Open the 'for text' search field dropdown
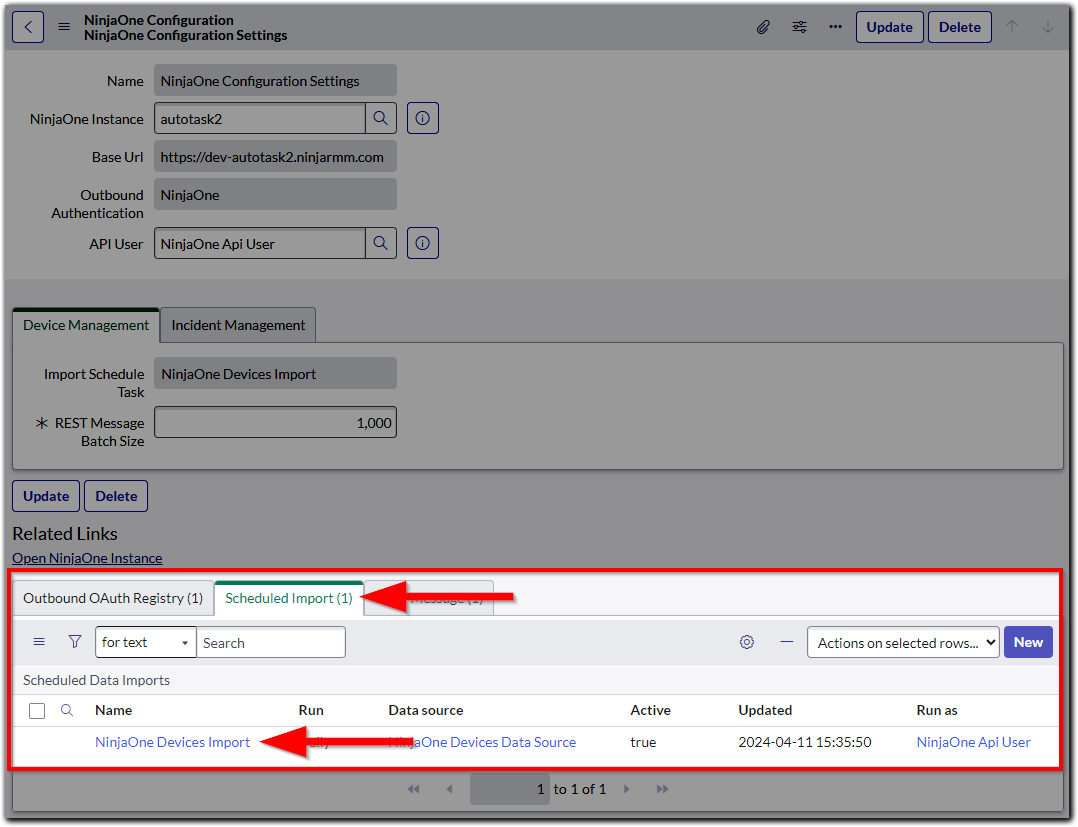This screenshot has width=1078, height=827. point(145,642)
